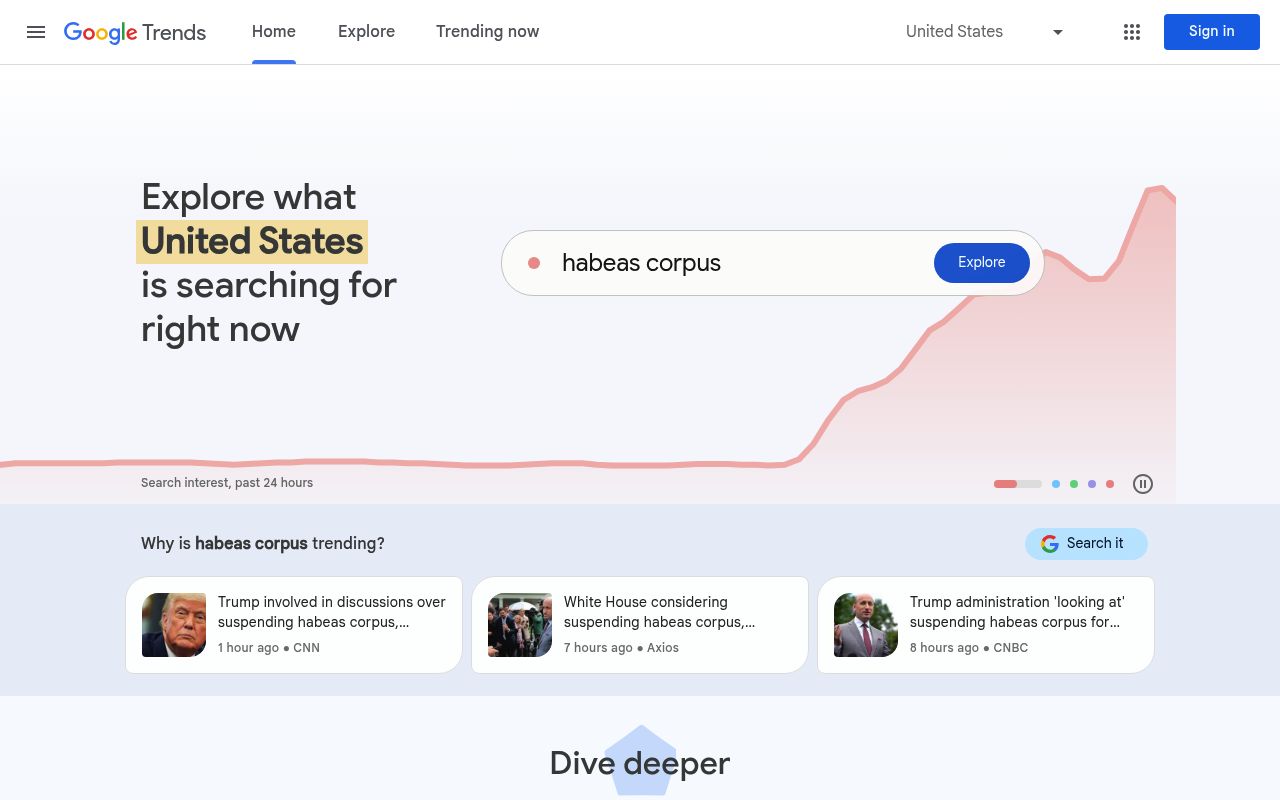
Task: Click the Trump photo thumbnail on CNN card
Action: 174,625
